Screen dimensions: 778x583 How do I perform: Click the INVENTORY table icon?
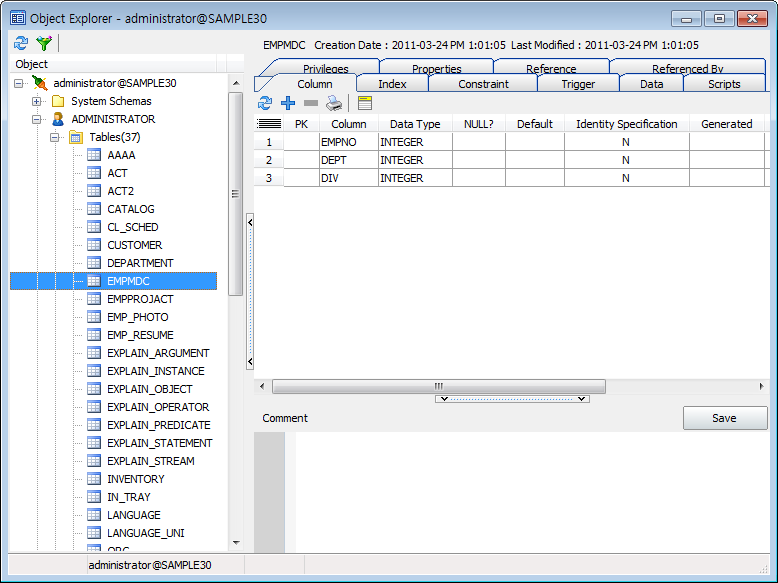[x=94, y=479]
